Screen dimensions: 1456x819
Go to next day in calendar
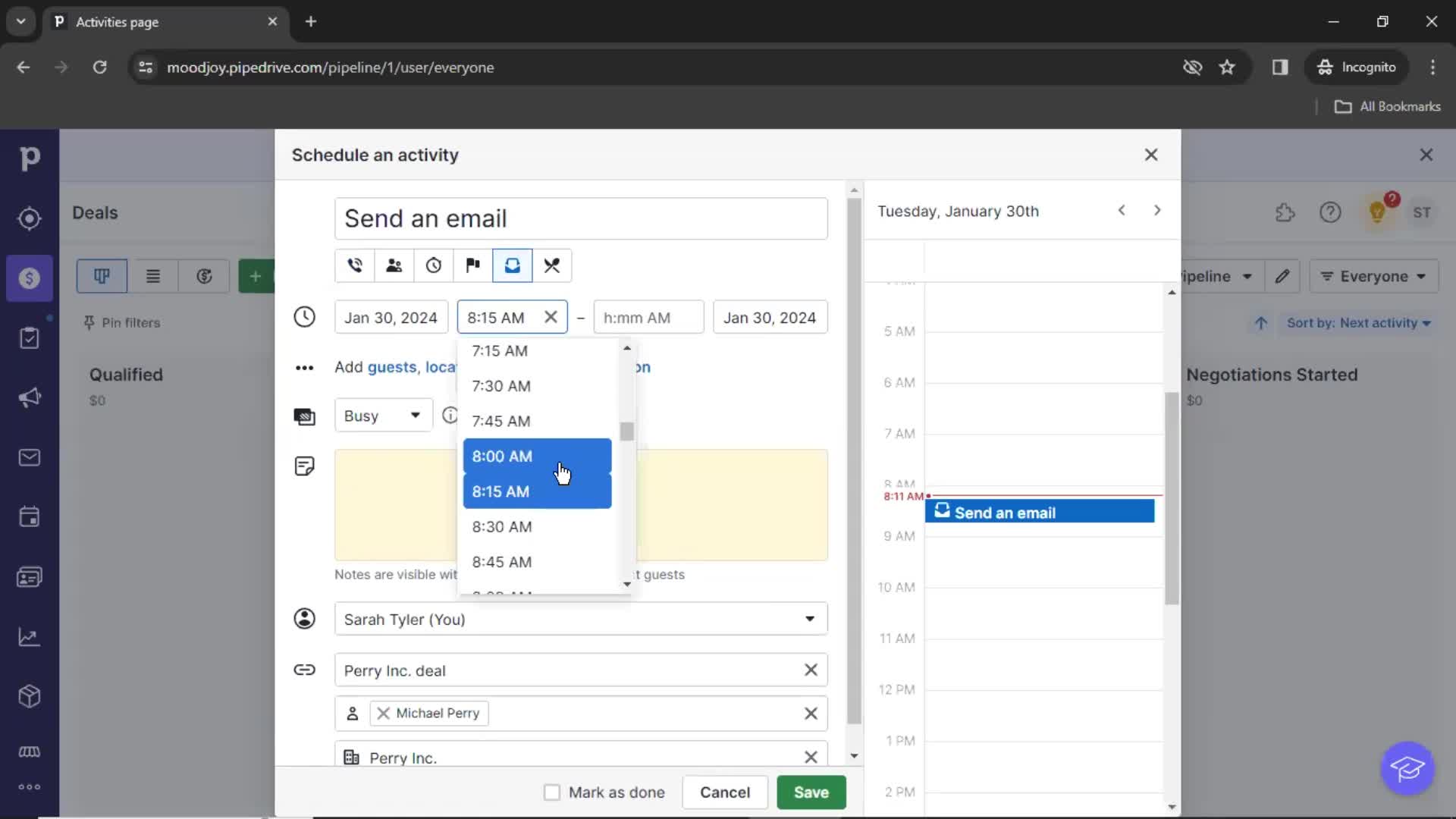coord(1157,211)
